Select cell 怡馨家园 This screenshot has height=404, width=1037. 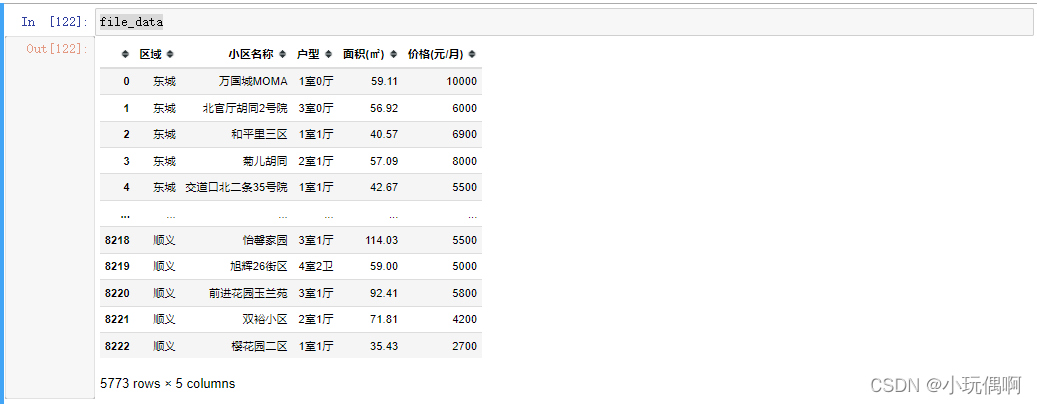(265, 240)
